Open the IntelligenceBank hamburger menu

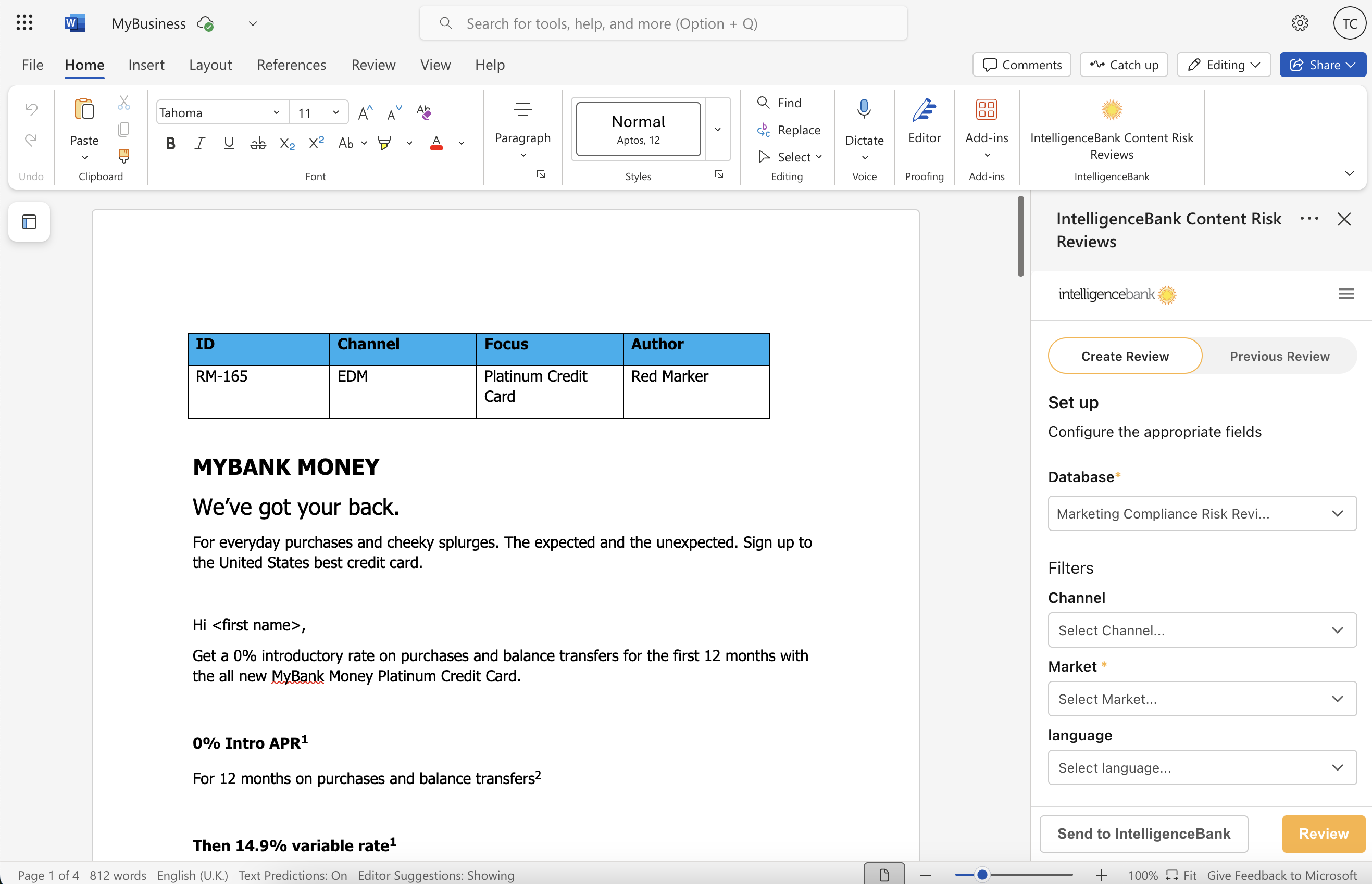pos(1346,294)
